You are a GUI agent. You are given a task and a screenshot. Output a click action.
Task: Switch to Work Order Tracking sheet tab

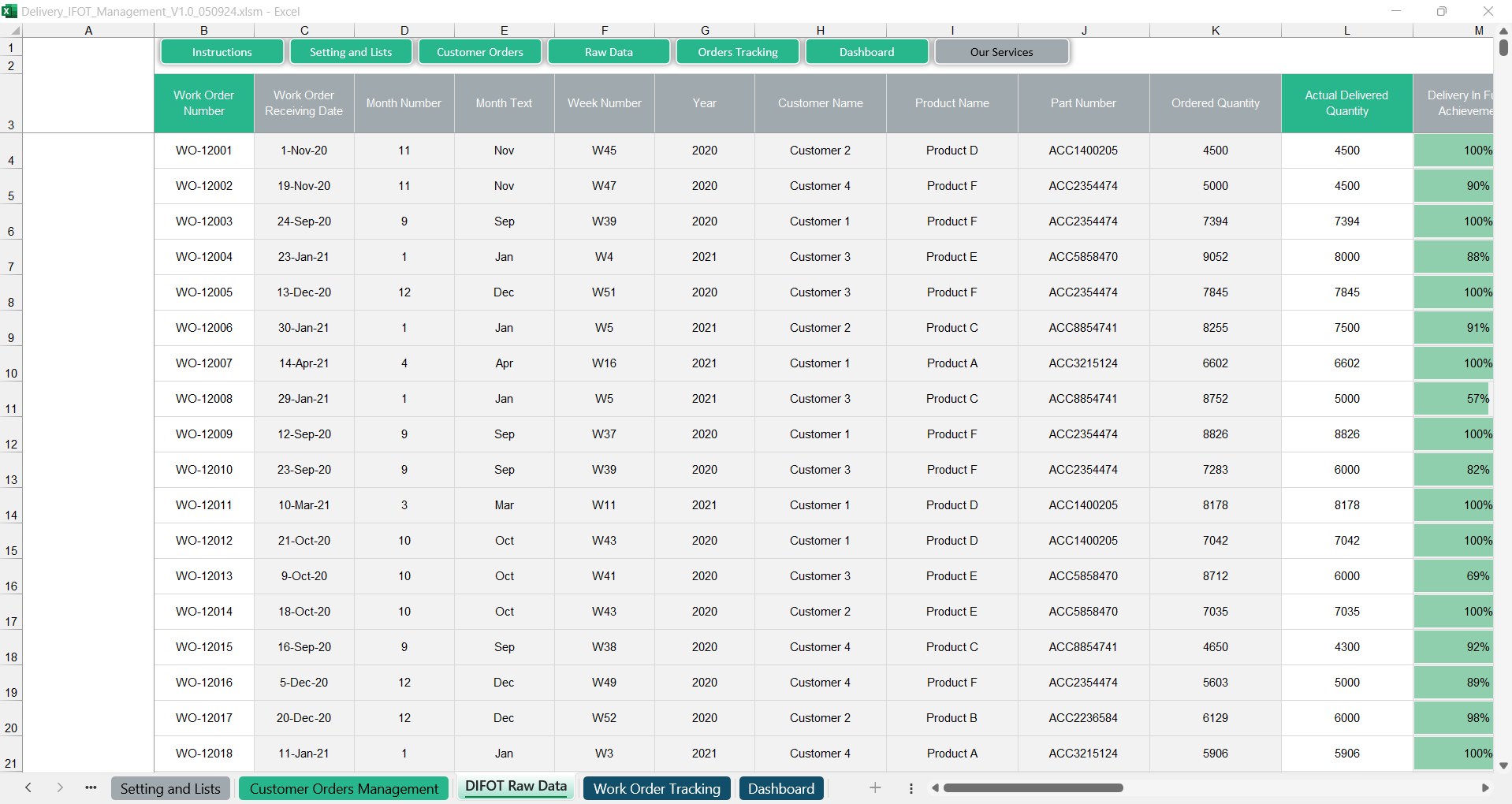tap(656, 788)
